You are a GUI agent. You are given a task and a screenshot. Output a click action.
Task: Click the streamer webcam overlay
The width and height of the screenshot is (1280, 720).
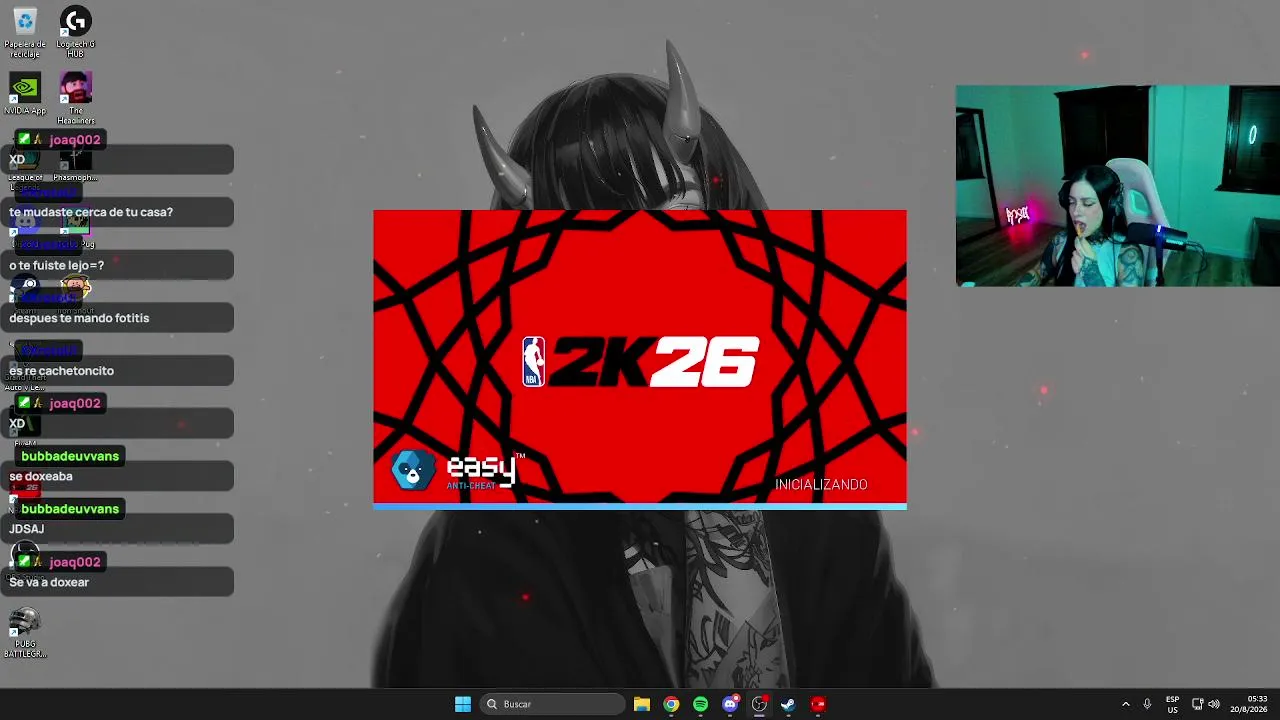pyautogui.click(x=1117, y=186)
